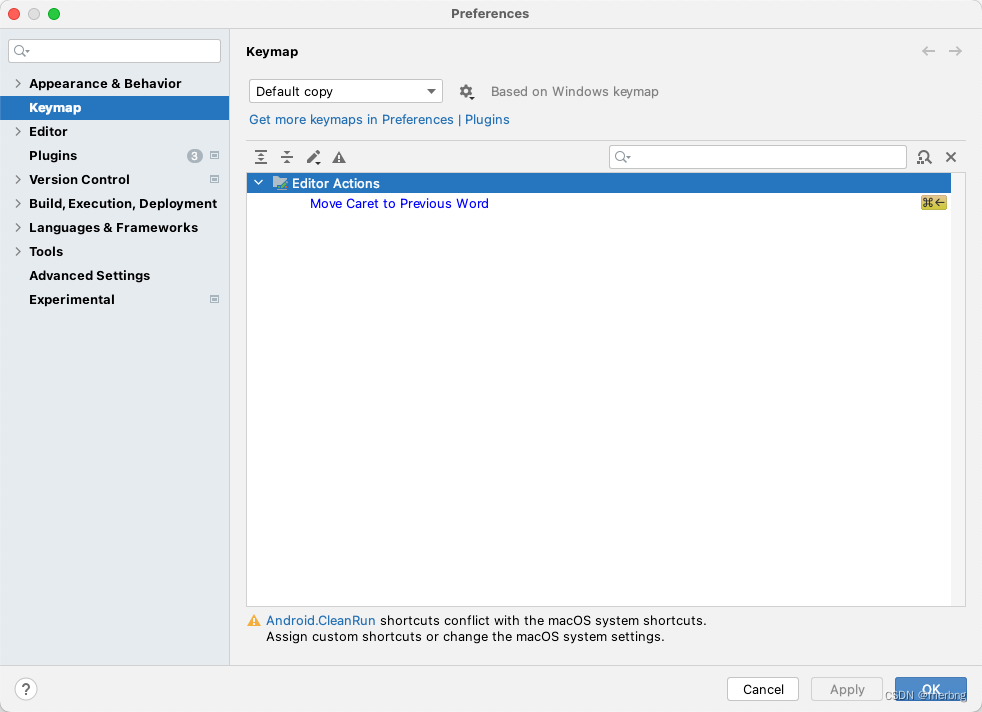Select the Editor Actions row

[599, 183]
